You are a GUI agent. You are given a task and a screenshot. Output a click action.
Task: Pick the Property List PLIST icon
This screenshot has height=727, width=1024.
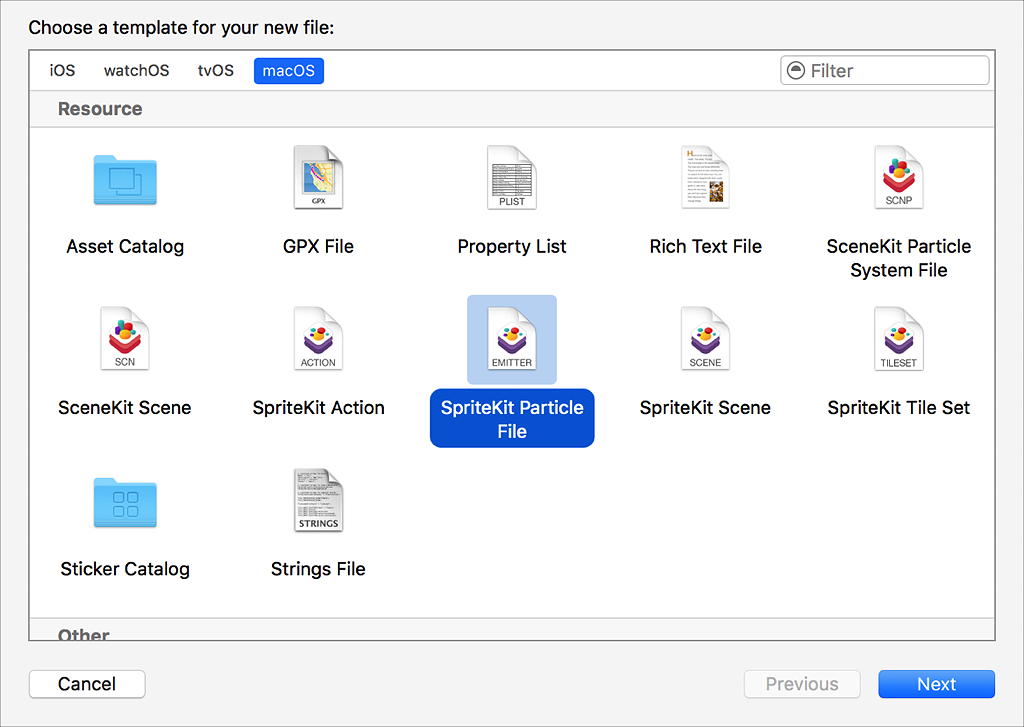[x=511, y=177]
